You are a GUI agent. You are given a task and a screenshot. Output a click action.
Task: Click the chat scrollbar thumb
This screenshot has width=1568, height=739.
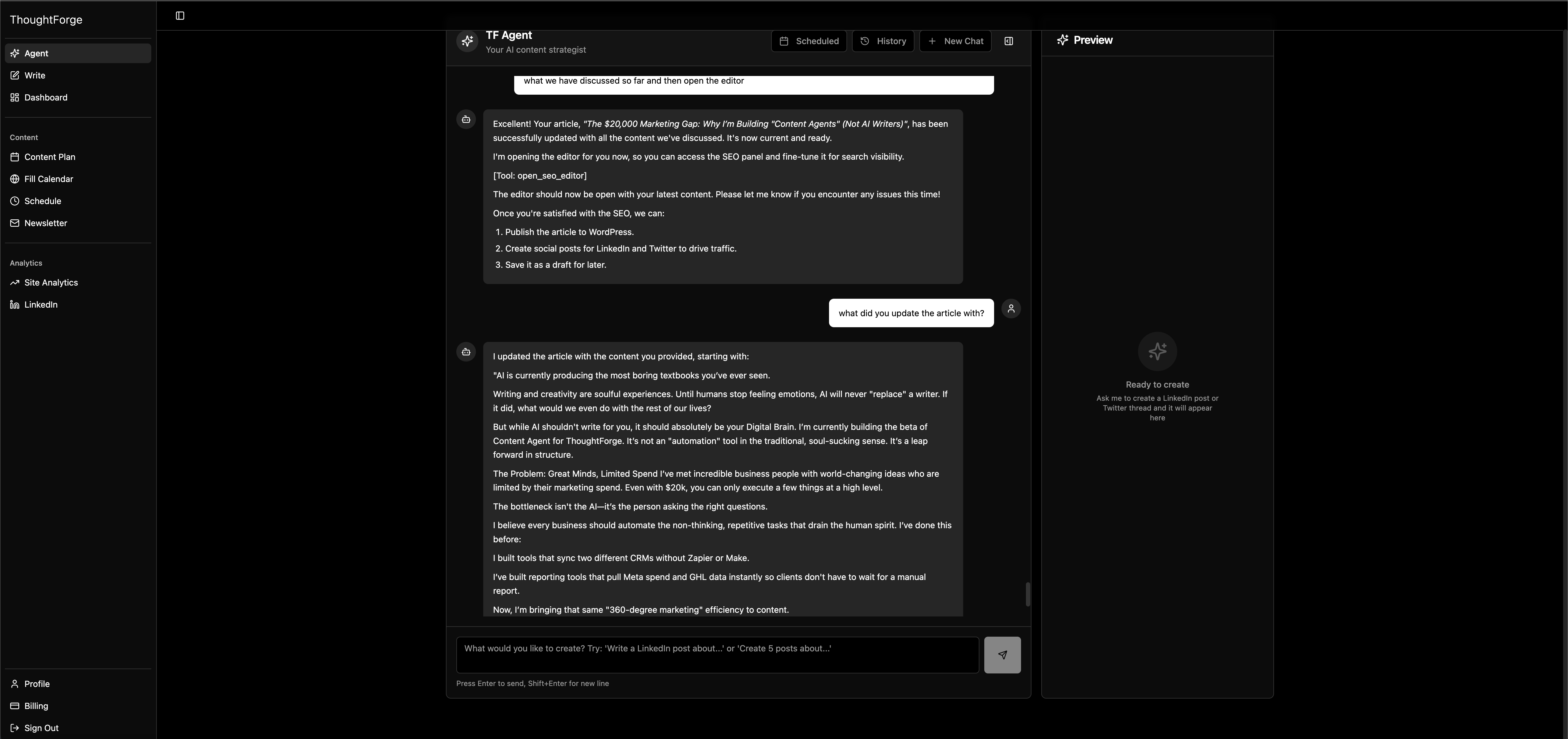tap(1027, 594)
